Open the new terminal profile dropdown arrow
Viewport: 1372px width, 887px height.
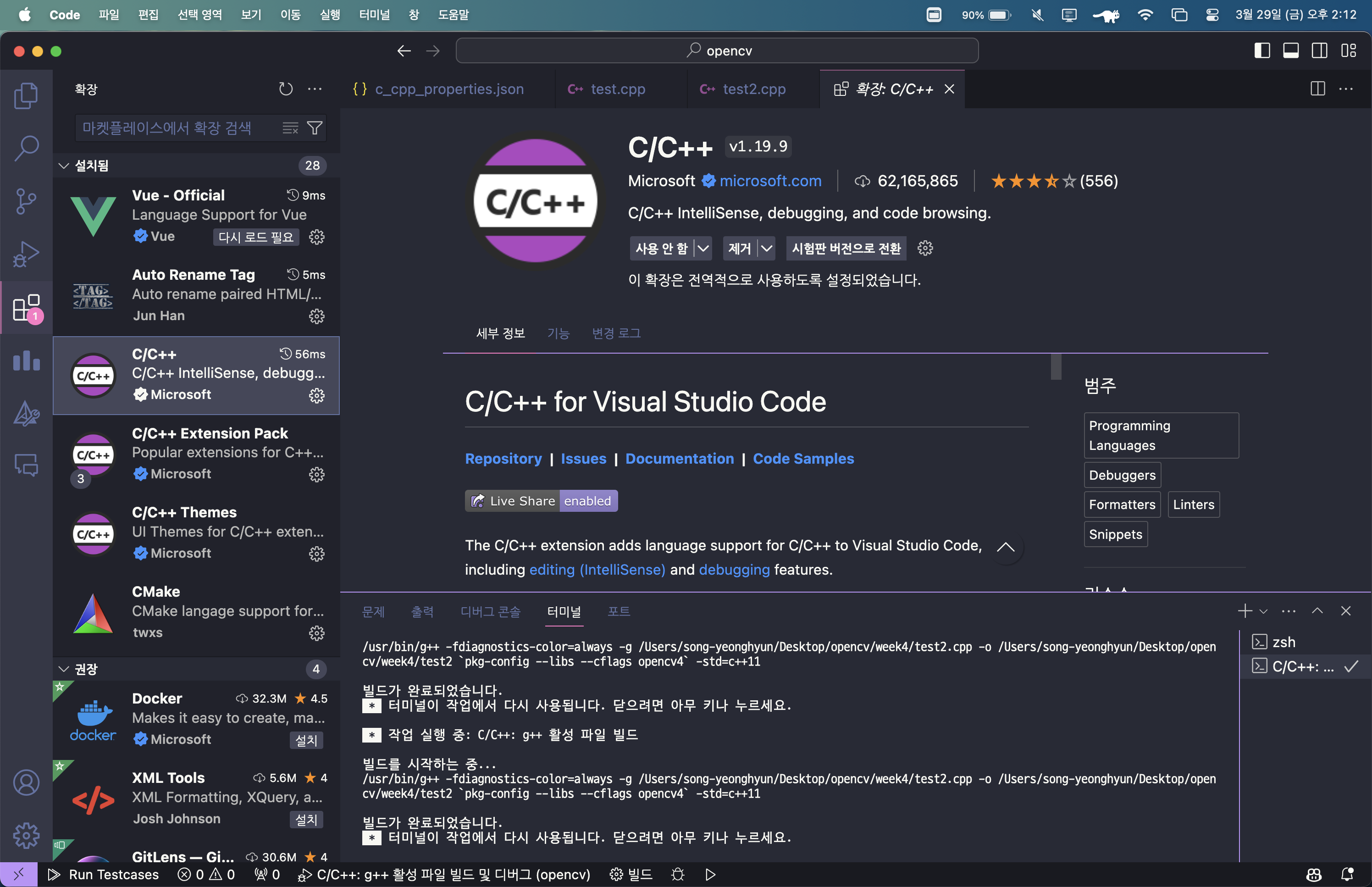pos(1263,611)
